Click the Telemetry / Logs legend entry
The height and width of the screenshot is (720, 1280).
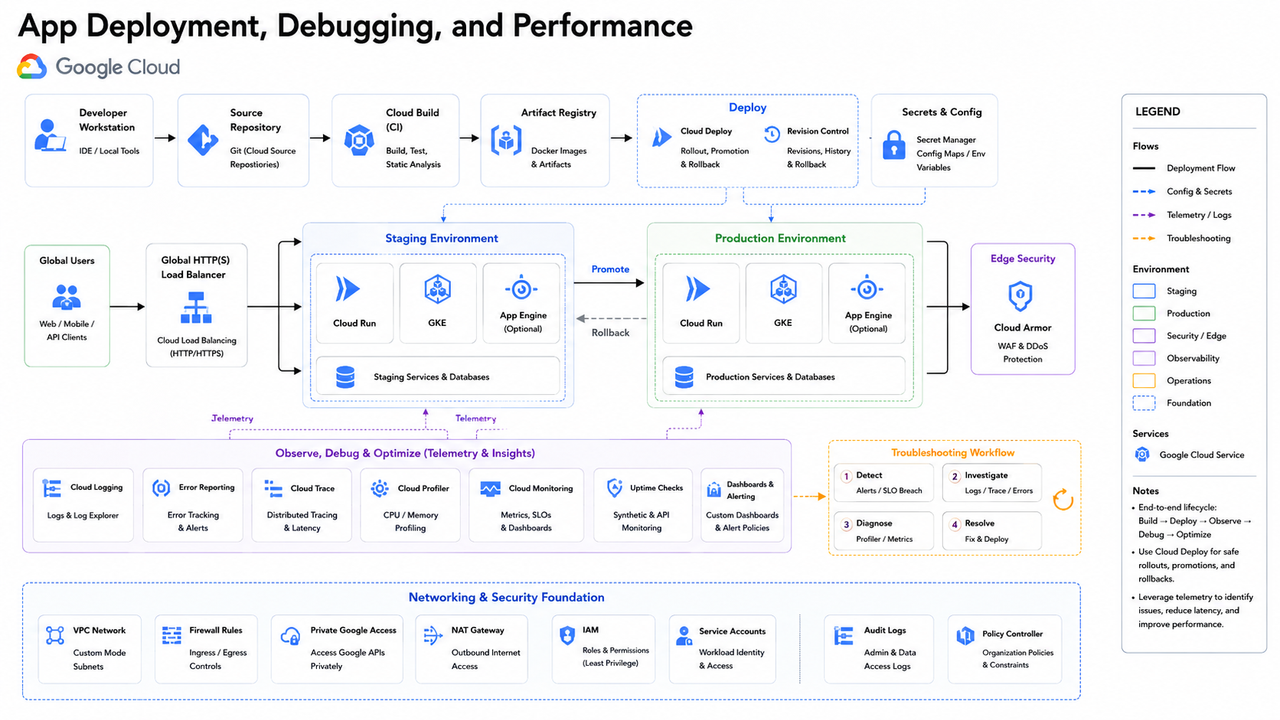click(x=1182, y=215)
